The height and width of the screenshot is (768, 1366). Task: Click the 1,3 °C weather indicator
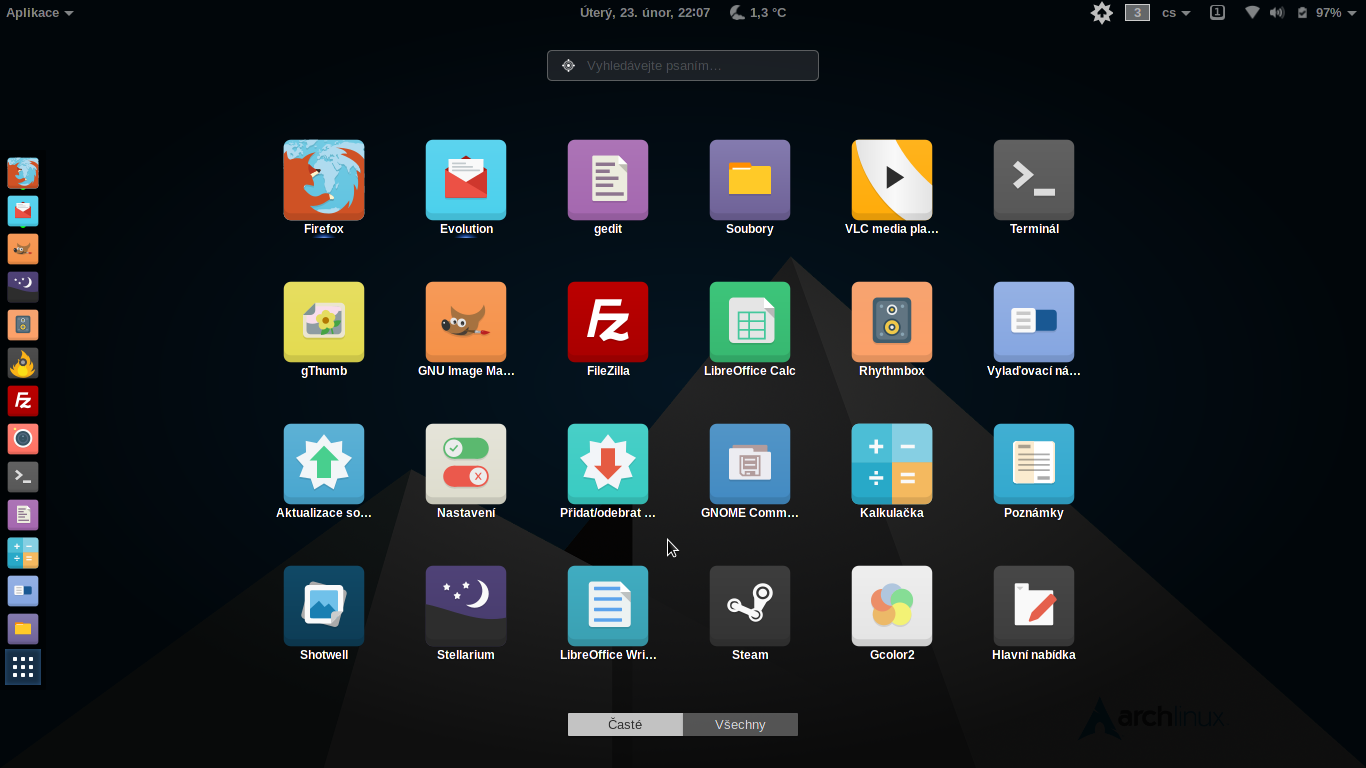pyautogui.click(x=758, y=13)
